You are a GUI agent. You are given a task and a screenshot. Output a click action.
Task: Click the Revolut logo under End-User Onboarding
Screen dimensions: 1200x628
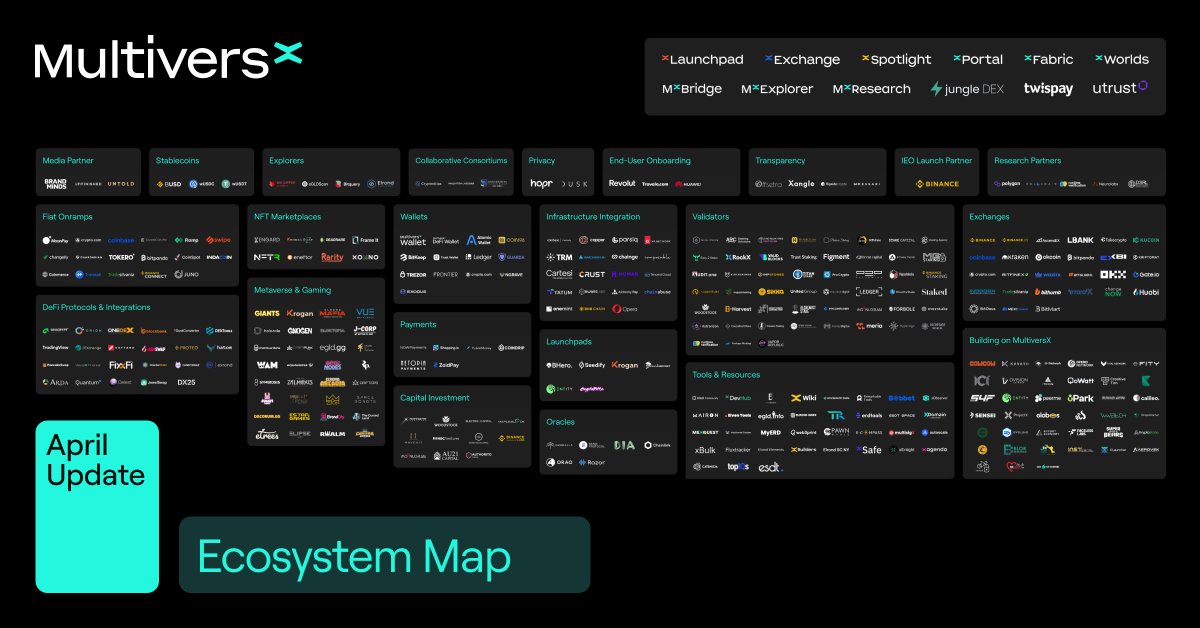pos(622,183)
